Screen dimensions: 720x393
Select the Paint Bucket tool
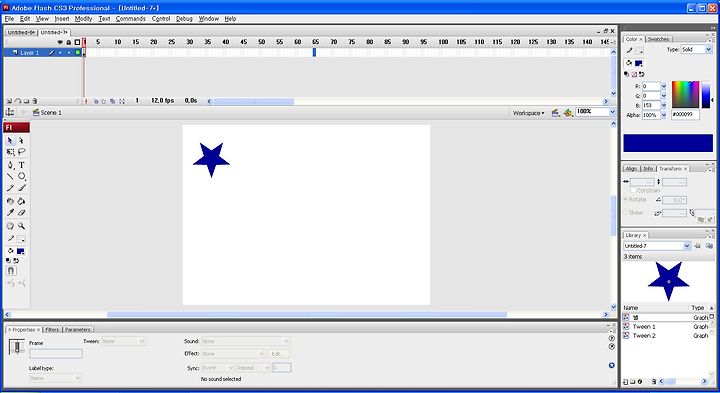(21, 201)
